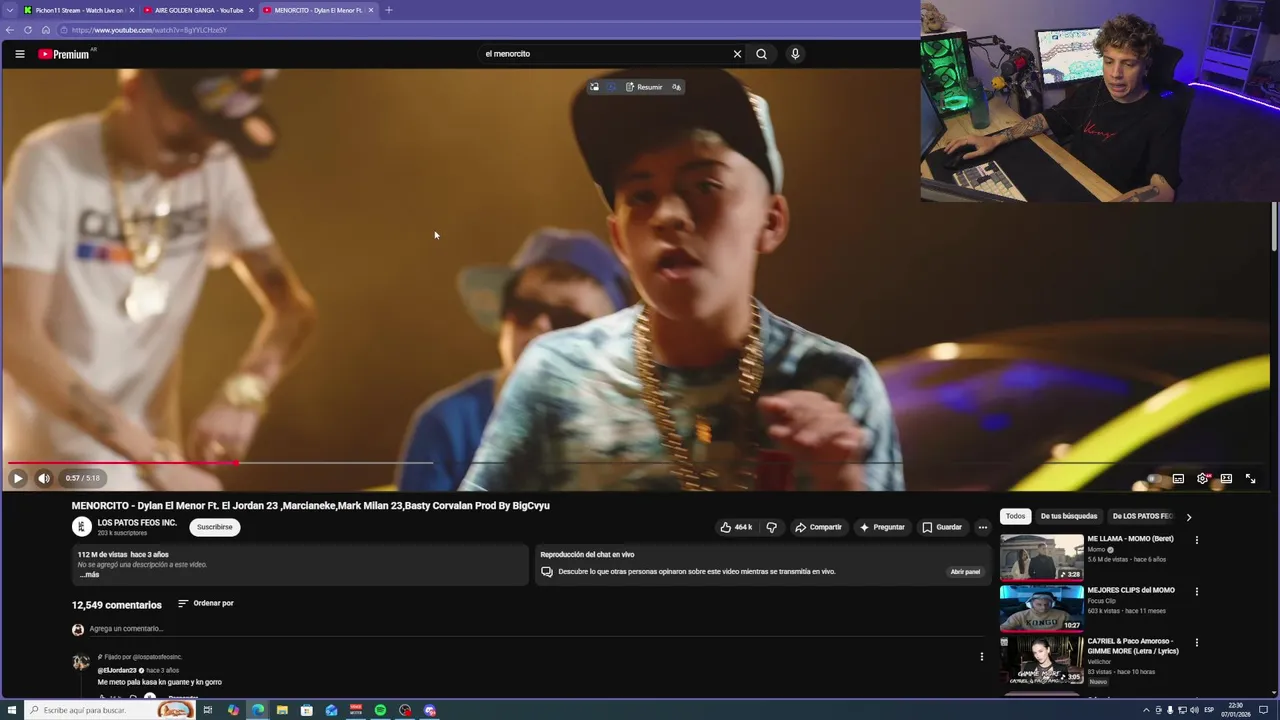Open LOS PATOS FEOS INC. channel name

[137, 522]
